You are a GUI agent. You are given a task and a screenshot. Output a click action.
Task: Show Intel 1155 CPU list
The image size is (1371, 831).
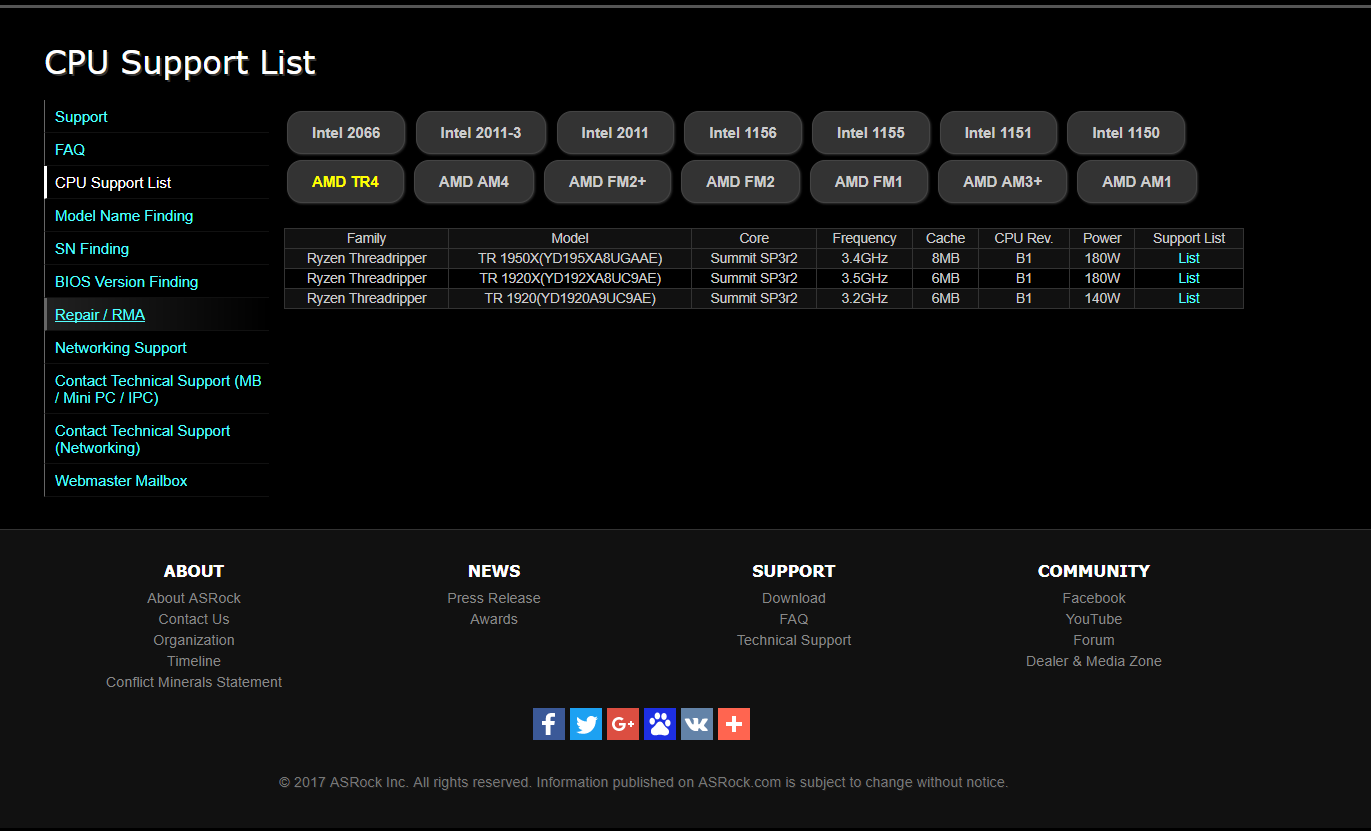coord(871,133)
